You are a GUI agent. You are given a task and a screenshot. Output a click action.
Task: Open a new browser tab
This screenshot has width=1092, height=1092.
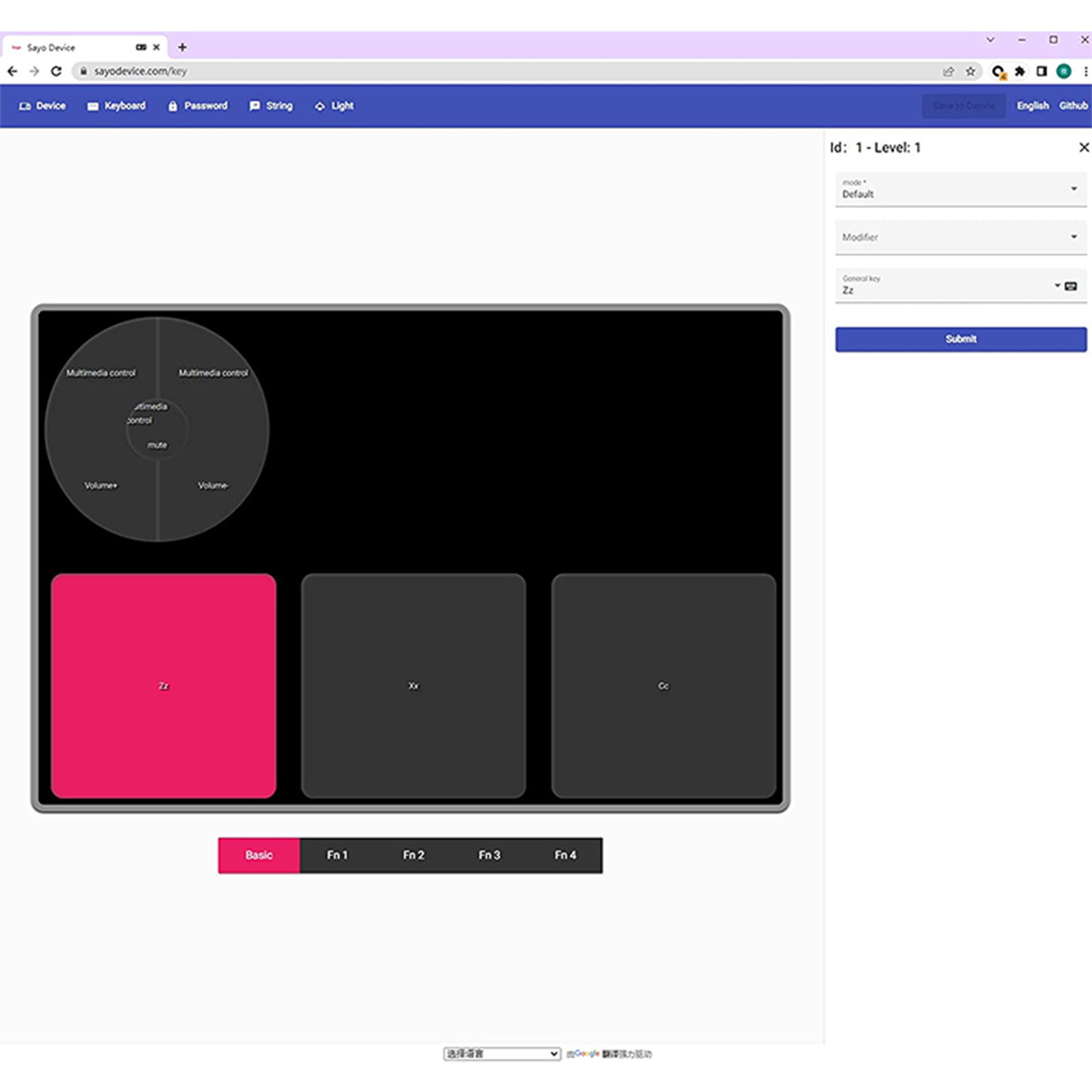tap(182, 47)
